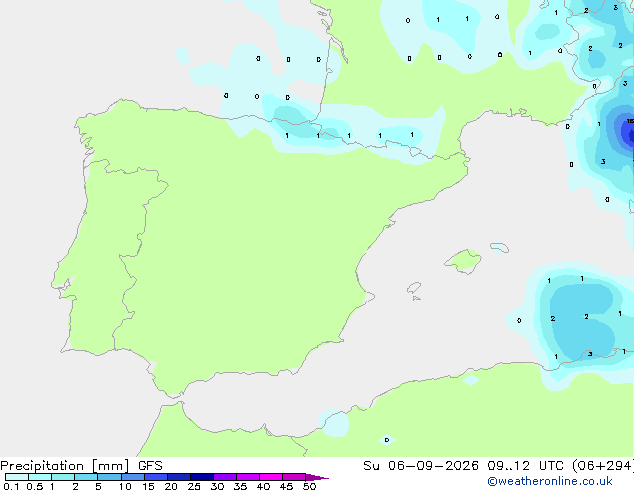The image size is (634, 490).
Task: Pick the 0.1–0.5 mm palest legend swatch
Action: click(x=17, y=477)
